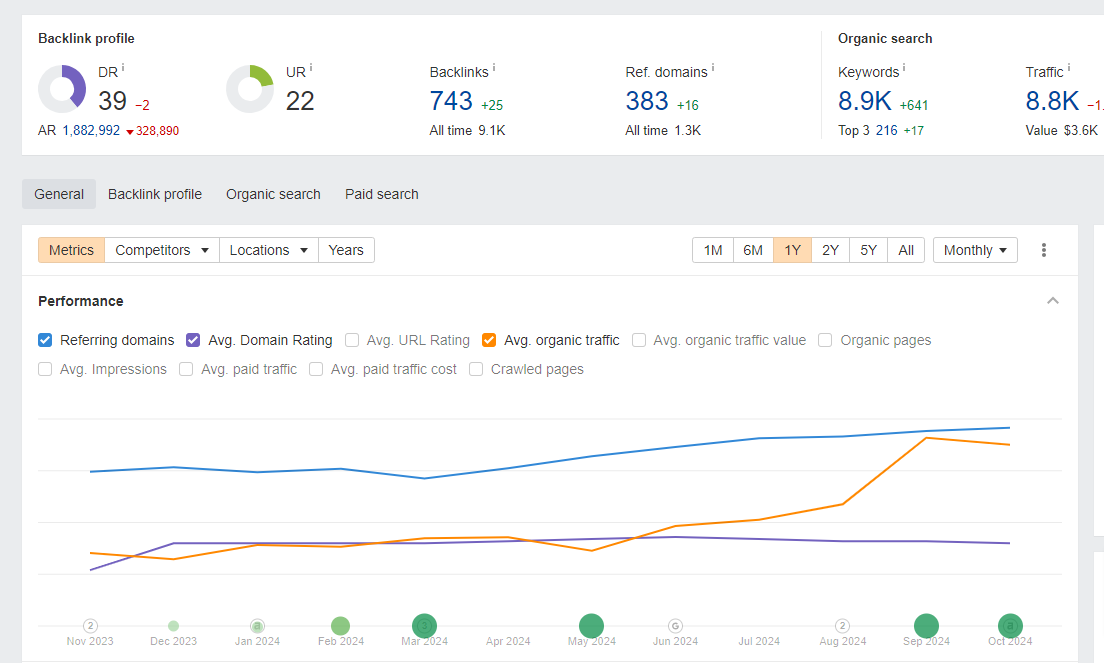Click the Keywords info icon

click(x=904, y=68)
